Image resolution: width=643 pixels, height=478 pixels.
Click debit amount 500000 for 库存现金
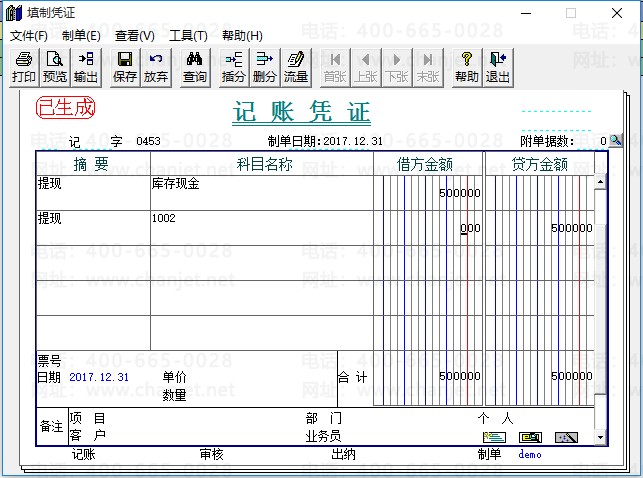pyautogui.click(x=459, y=193)
